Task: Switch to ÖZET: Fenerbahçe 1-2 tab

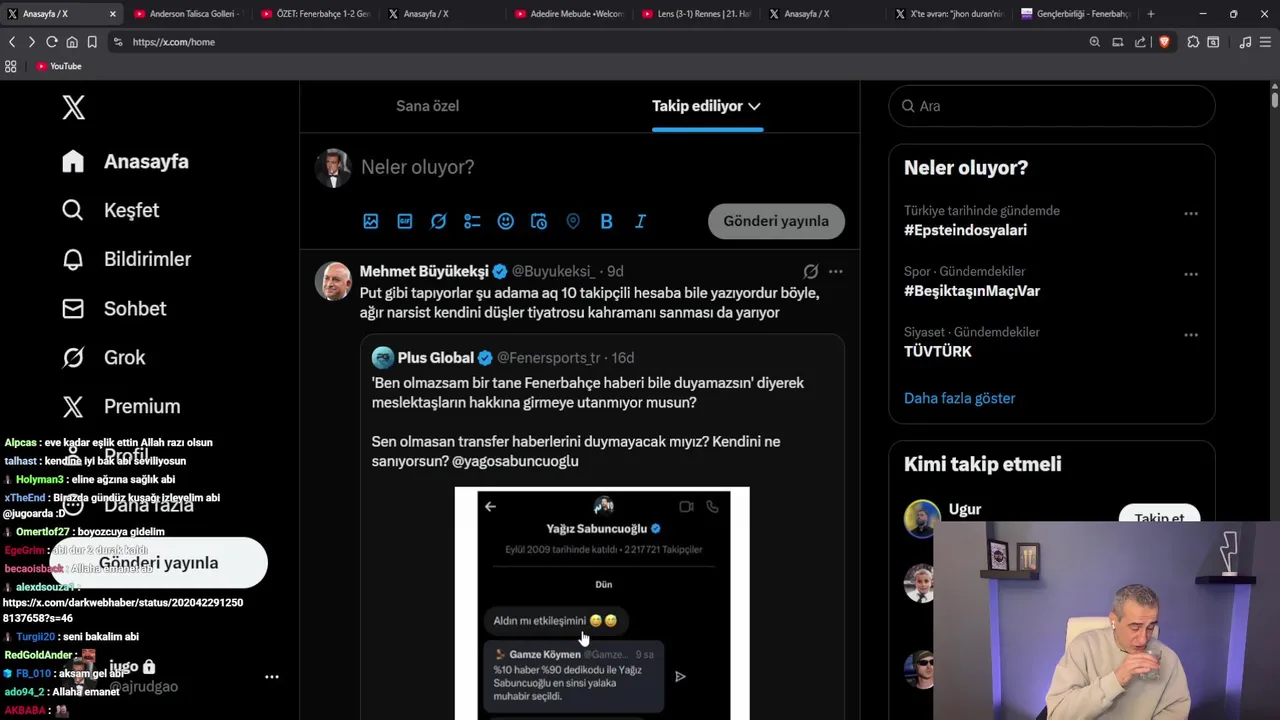Action: point(315,14)
